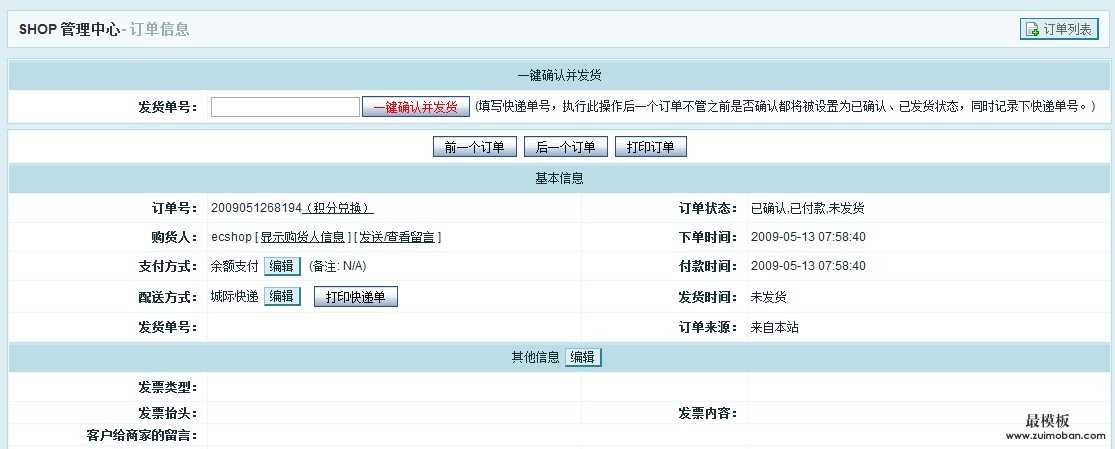Click the 城际快递 shipping text
1115x449 pixels.
coord(235,297)
